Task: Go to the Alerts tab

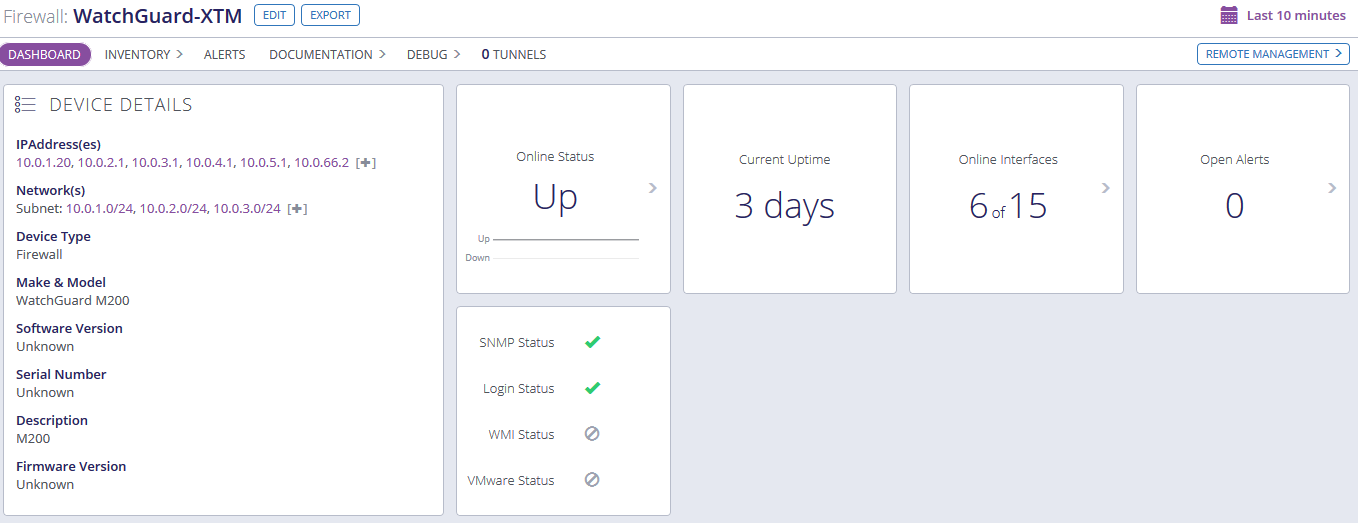Action: [x=224, y=55]
